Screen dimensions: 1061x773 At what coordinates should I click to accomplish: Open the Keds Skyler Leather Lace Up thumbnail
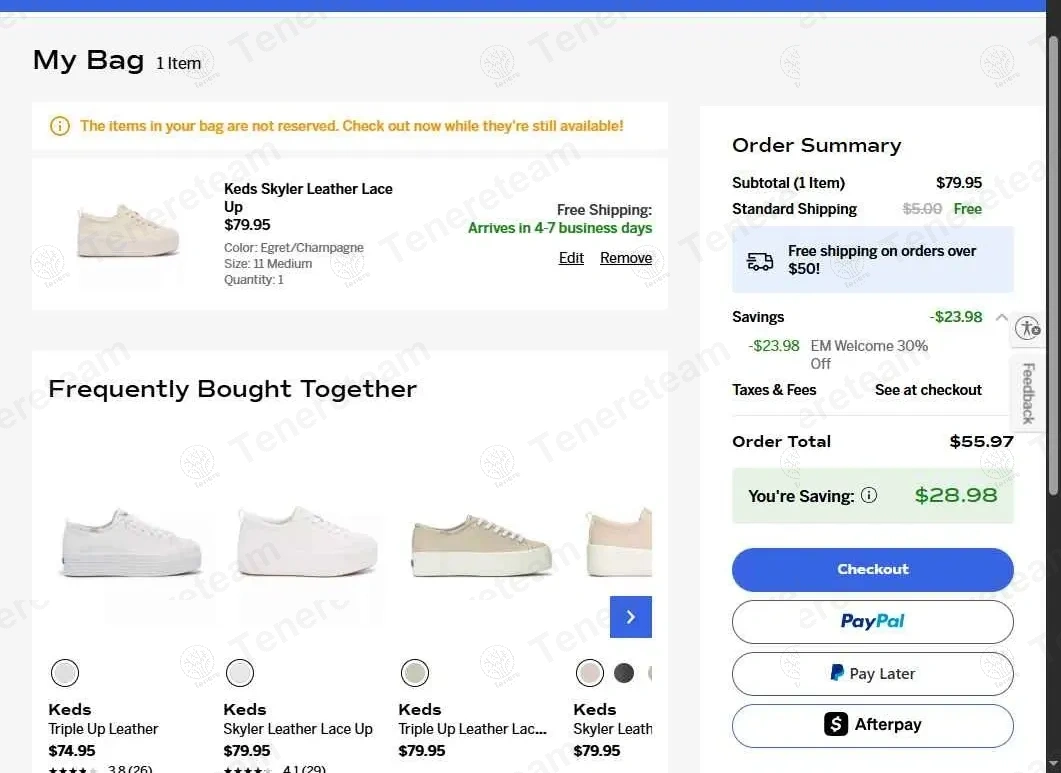point(127,230)
